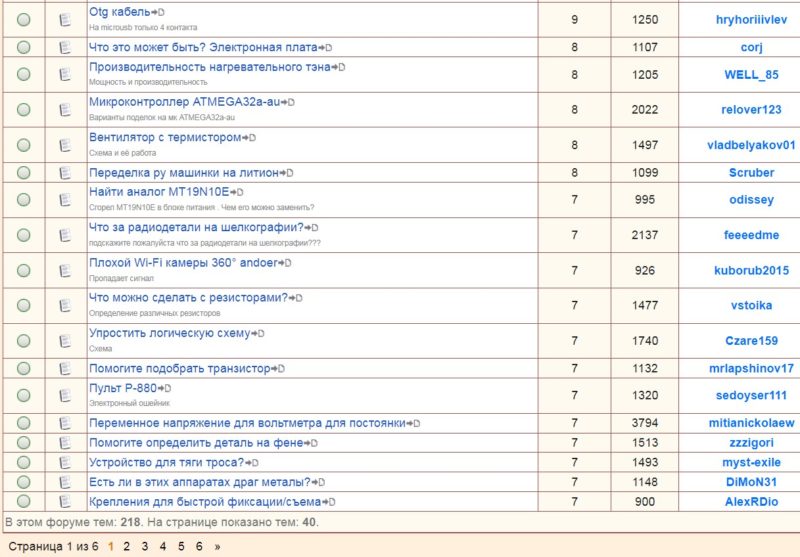Open topic Производительность нагревательного тэна
The height and width of the screenshot is (557, 800).
210,67
